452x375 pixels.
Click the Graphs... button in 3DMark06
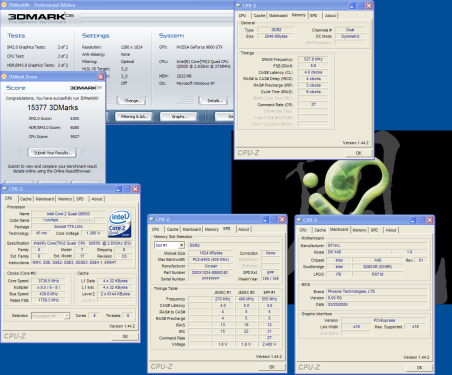[x=178, y=117]
